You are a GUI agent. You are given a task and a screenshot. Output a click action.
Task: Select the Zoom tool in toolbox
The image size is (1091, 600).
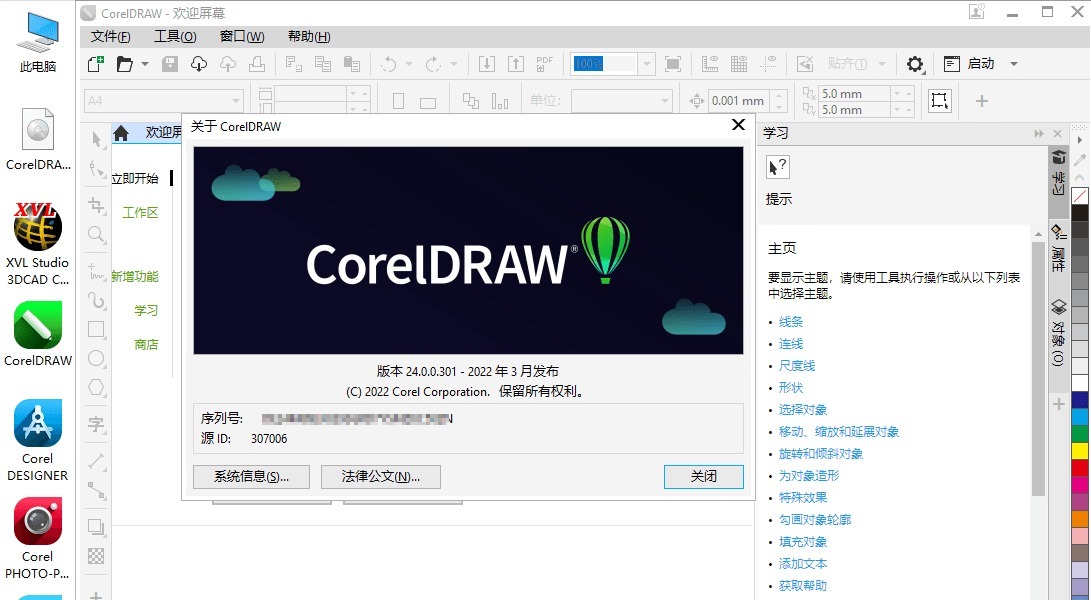coord(96,235)
